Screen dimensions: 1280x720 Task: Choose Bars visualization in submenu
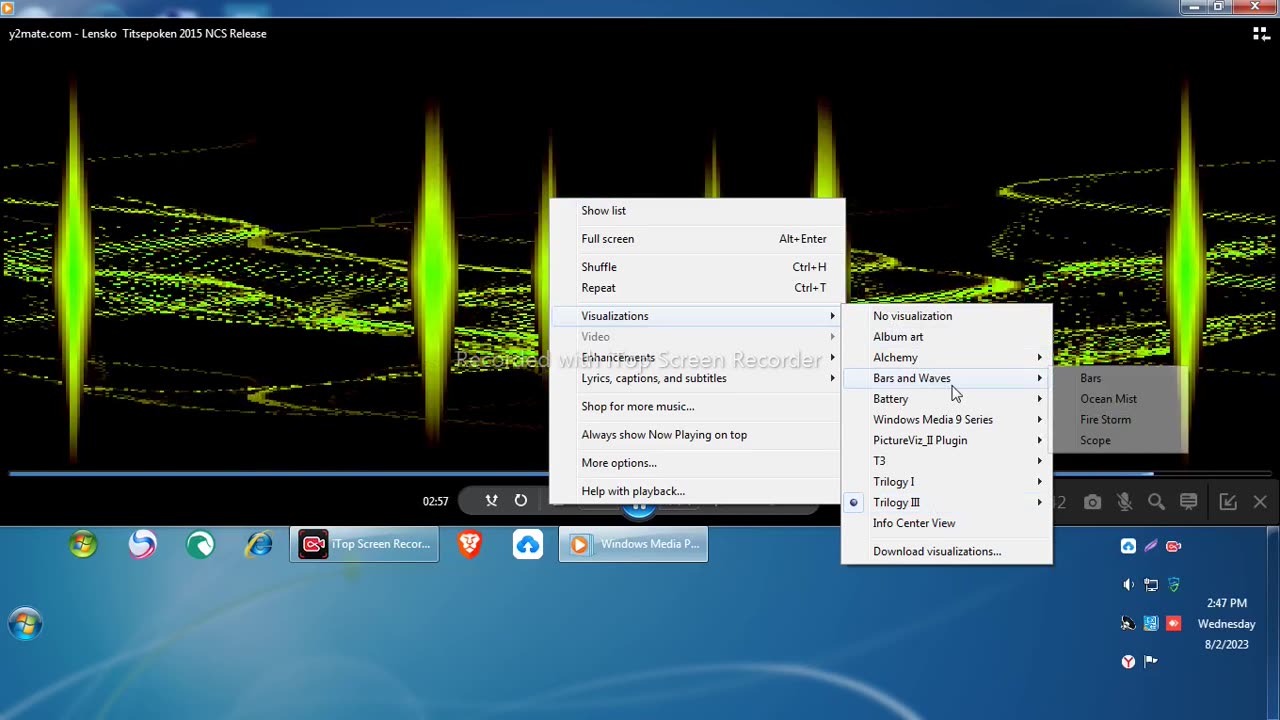1119,378
